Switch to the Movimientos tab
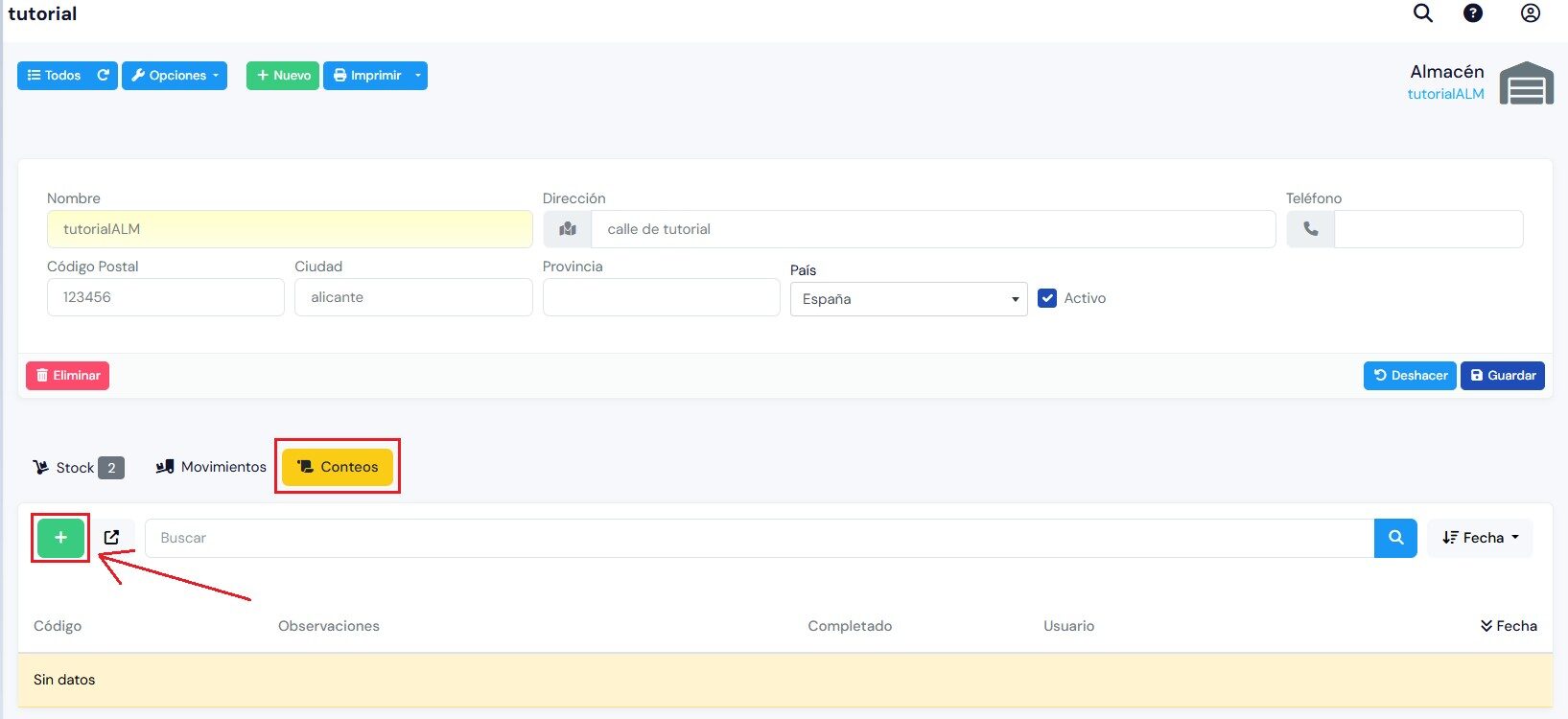 [211, 467]
